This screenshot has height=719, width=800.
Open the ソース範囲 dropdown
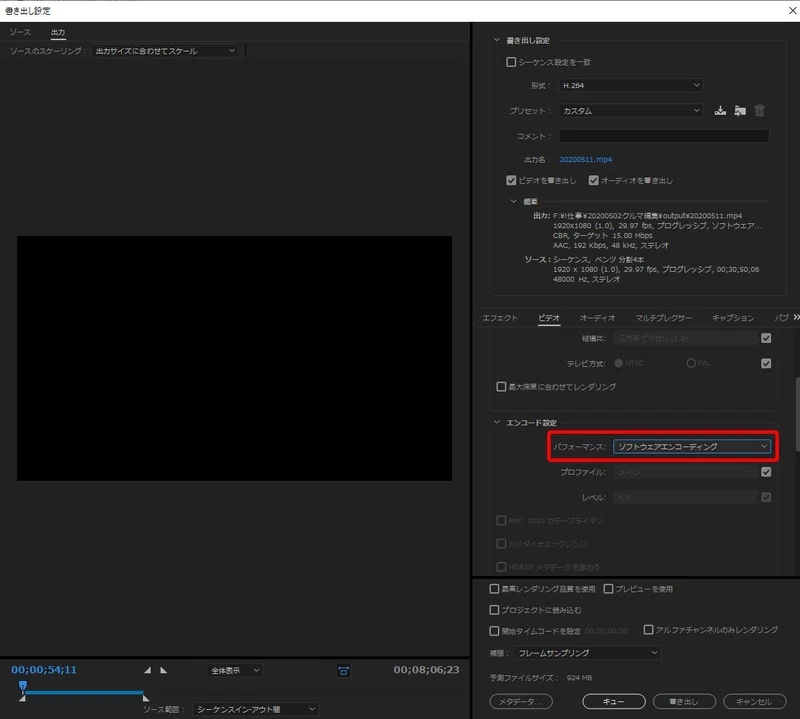[x=255, y=709]
